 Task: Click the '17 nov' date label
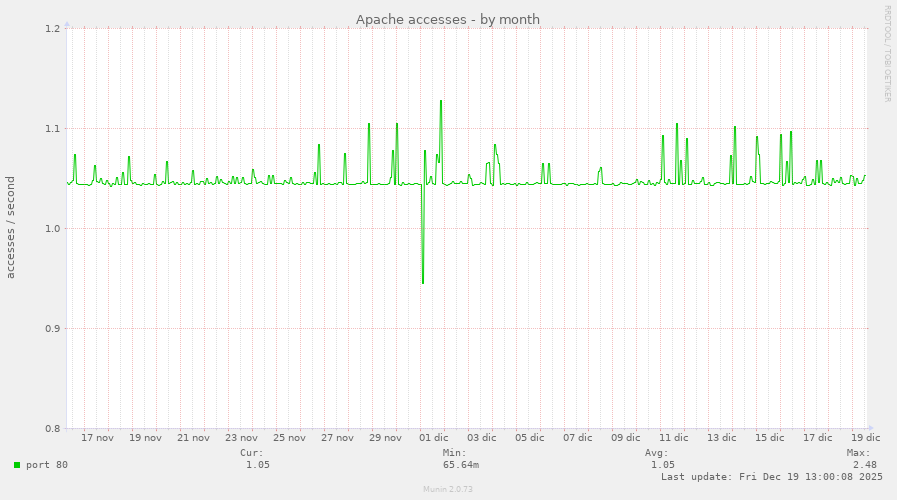point(97,438)
